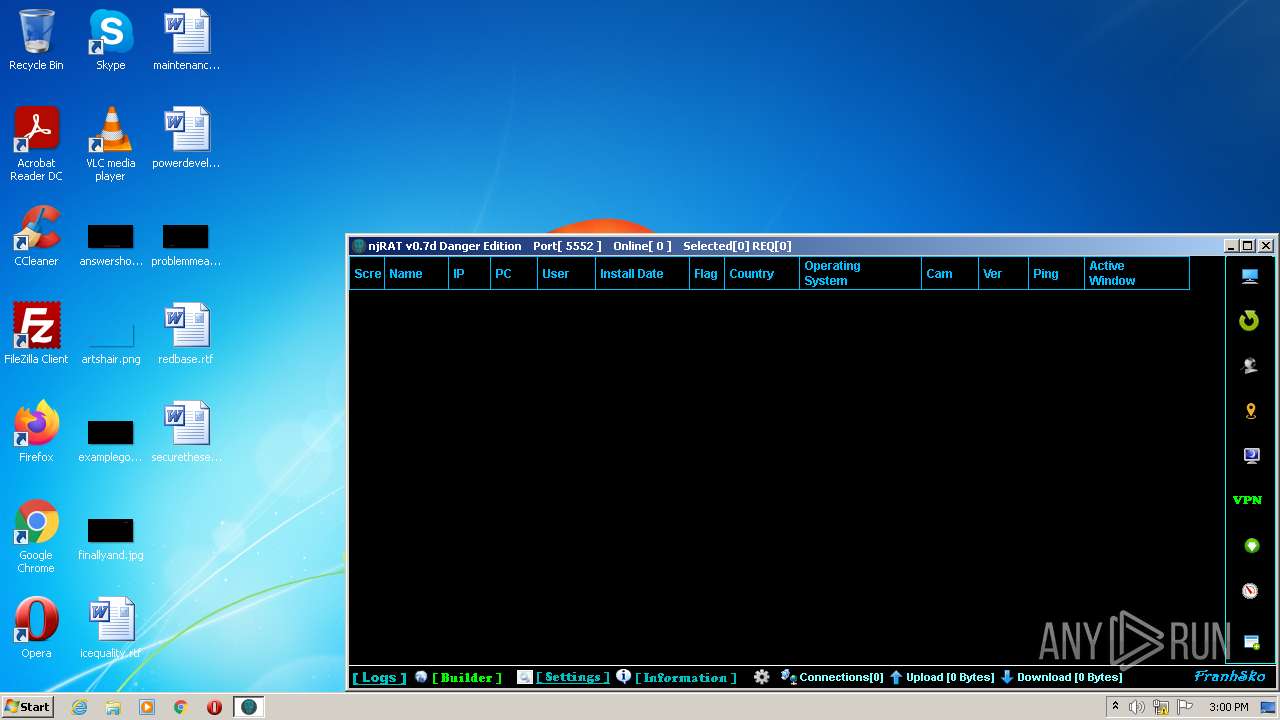1280x720 pixels.
Task: Sort by the IP column header
Action: pyautogui.click(x=469, y=273)
